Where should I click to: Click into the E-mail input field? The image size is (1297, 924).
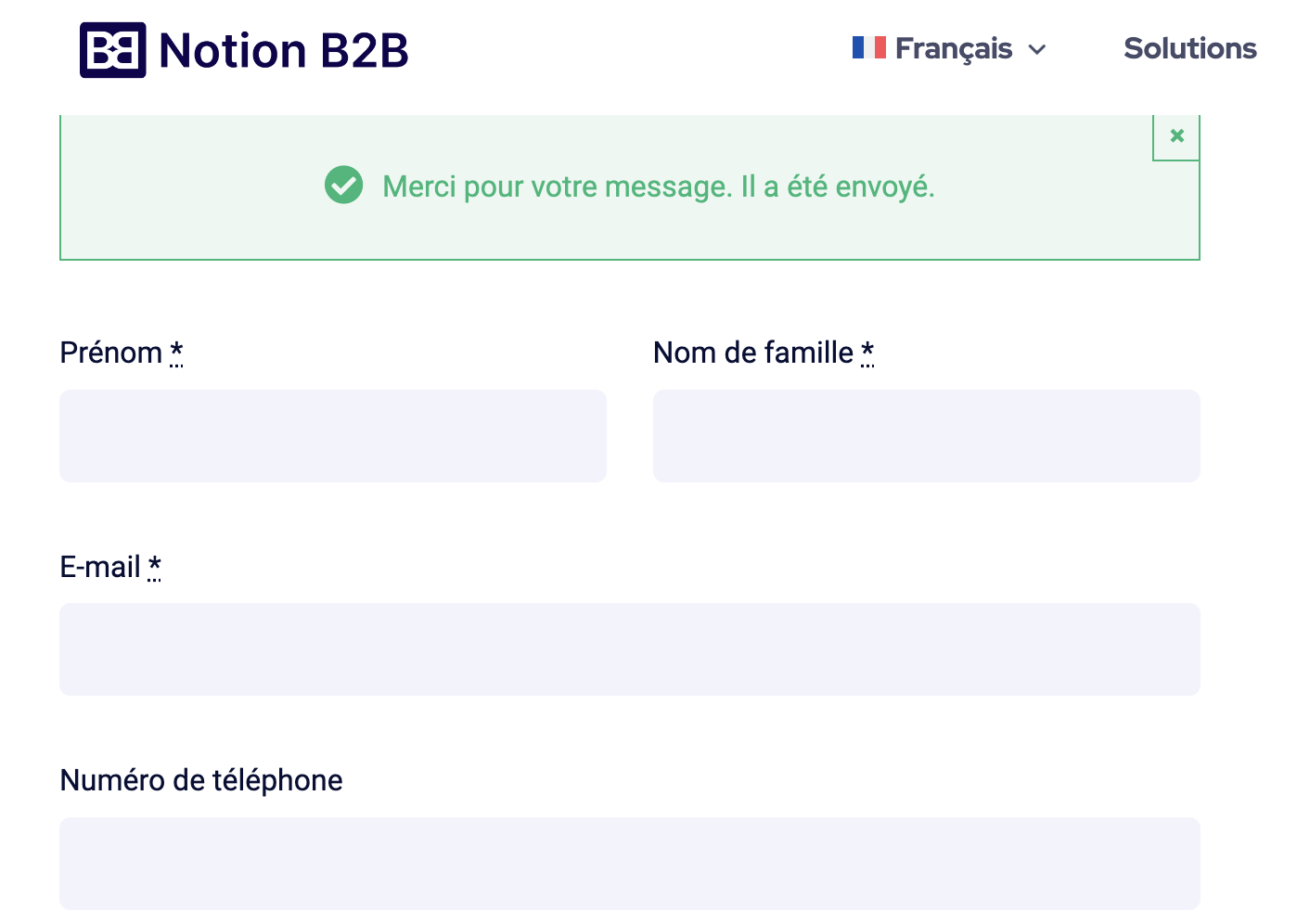pos(630,649)
